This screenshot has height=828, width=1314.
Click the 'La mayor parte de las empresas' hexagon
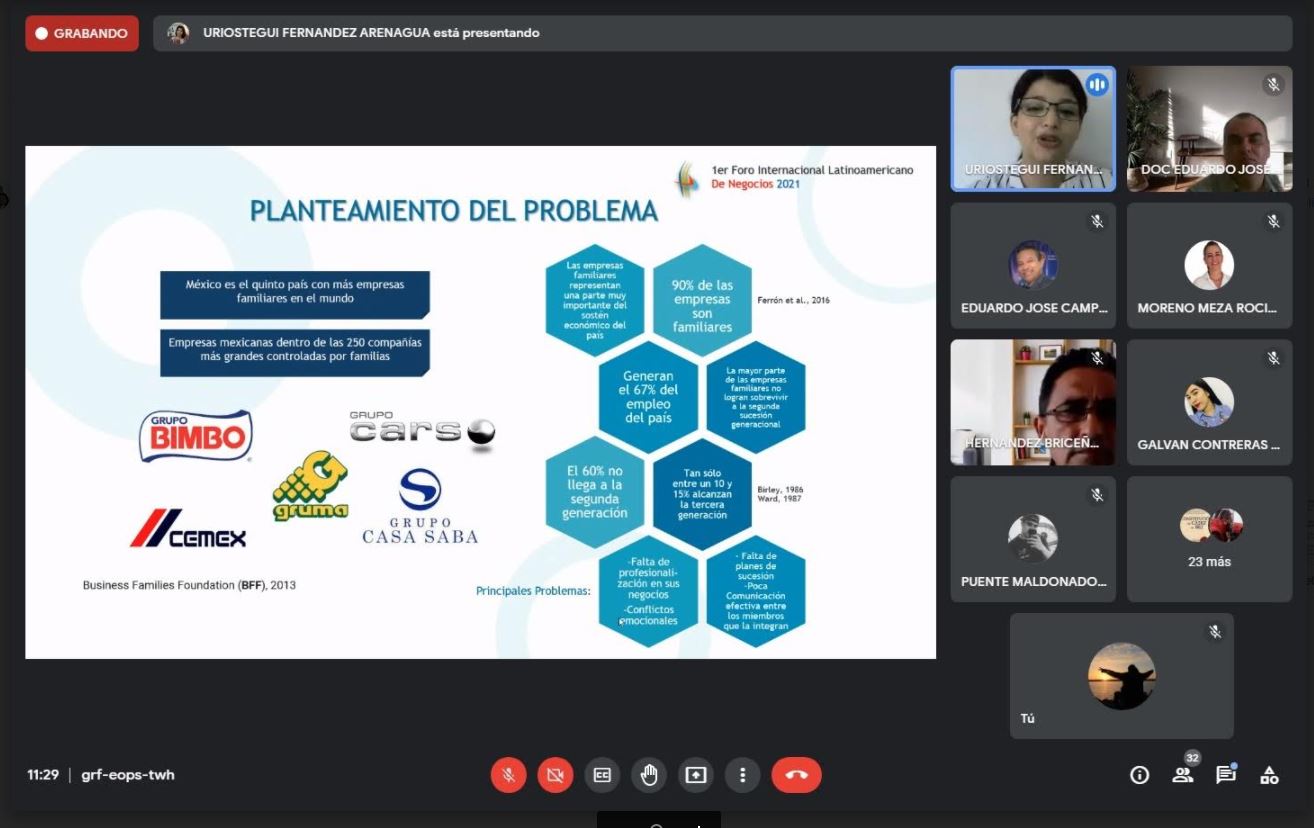pos(755,397)
